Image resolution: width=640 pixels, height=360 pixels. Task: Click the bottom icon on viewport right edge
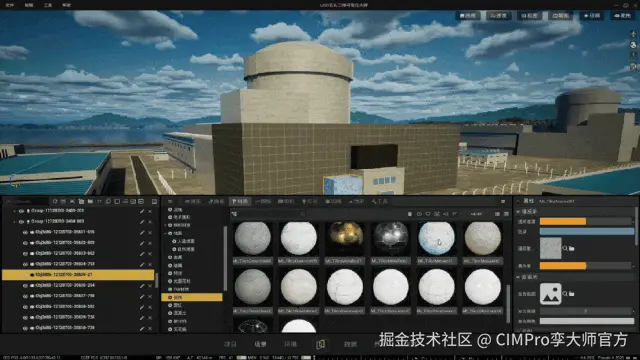tap(633, 66)
